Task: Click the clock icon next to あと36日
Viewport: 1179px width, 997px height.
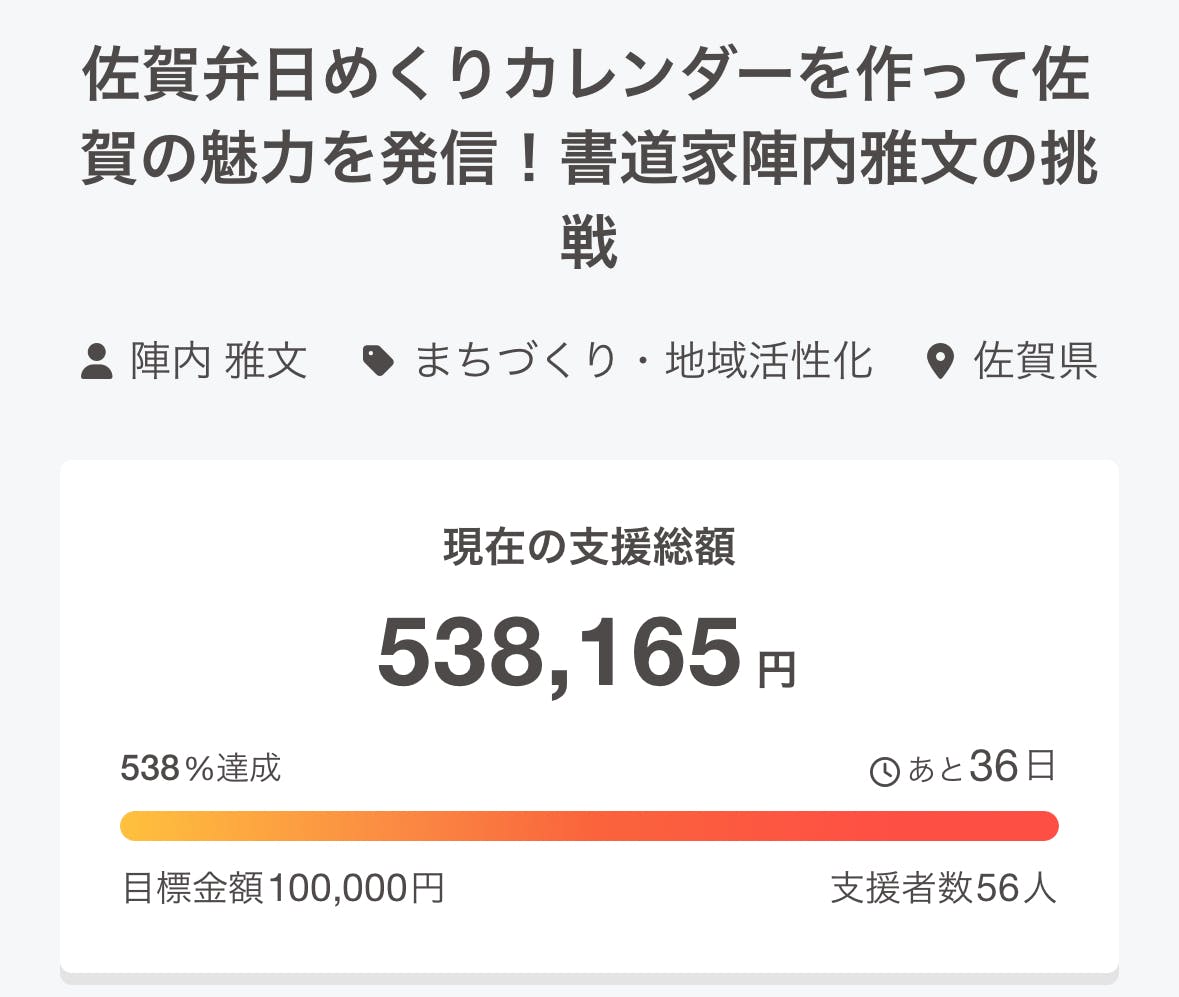Action: point(885,772)
